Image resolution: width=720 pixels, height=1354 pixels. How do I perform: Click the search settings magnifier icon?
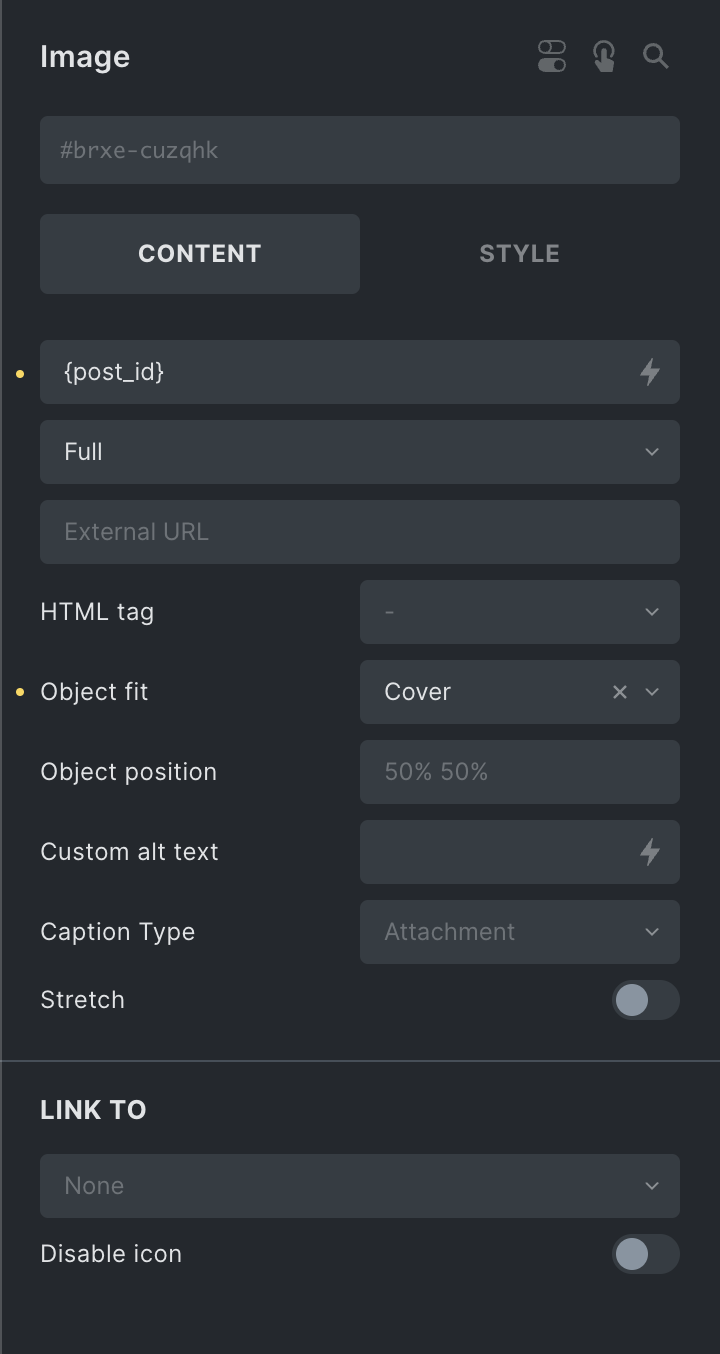pyautogui.click(x=656, y=56)
